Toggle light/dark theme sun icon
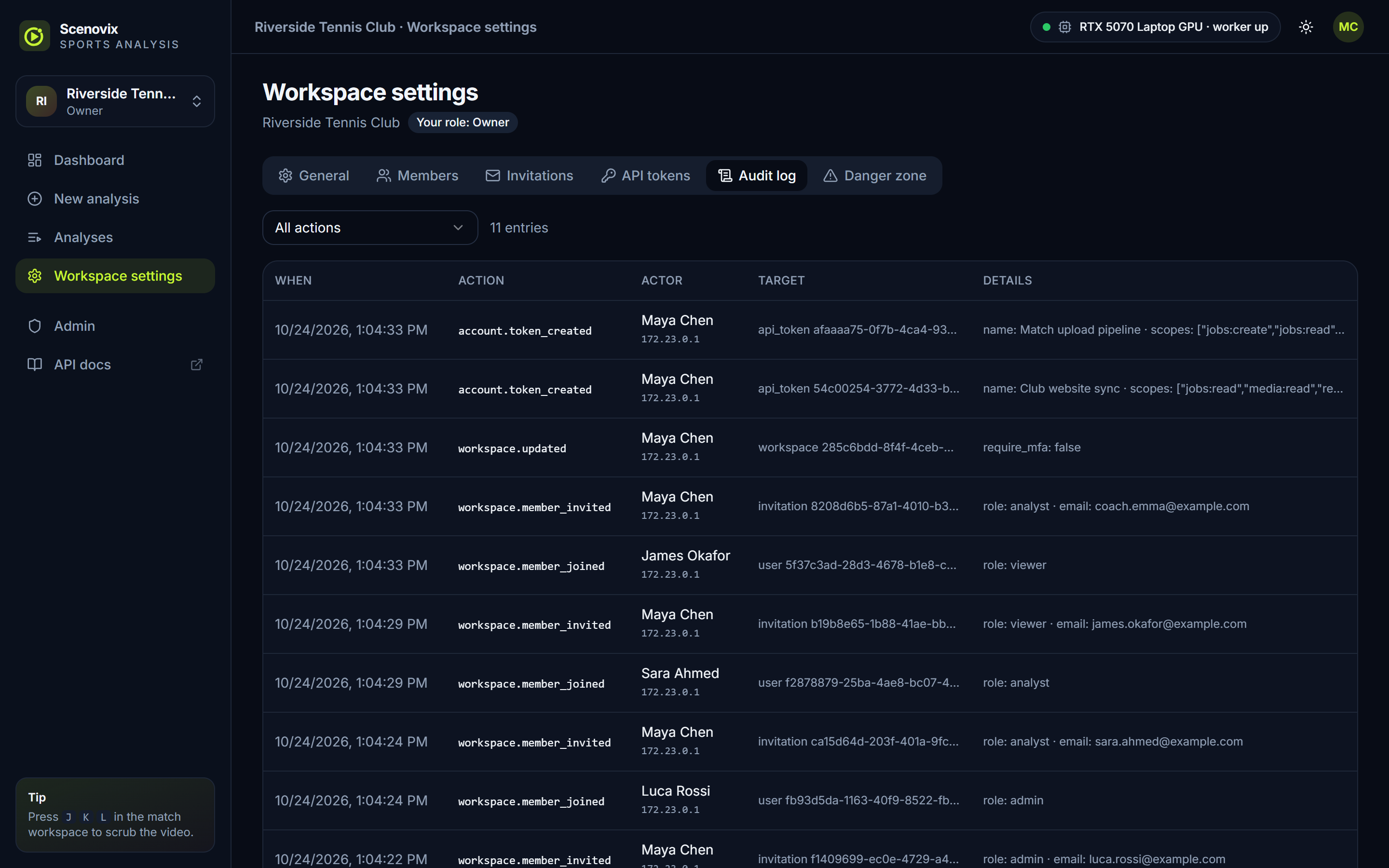Image resolution: width=1389 pixels, height=868 pixels. click(1306, 27)
